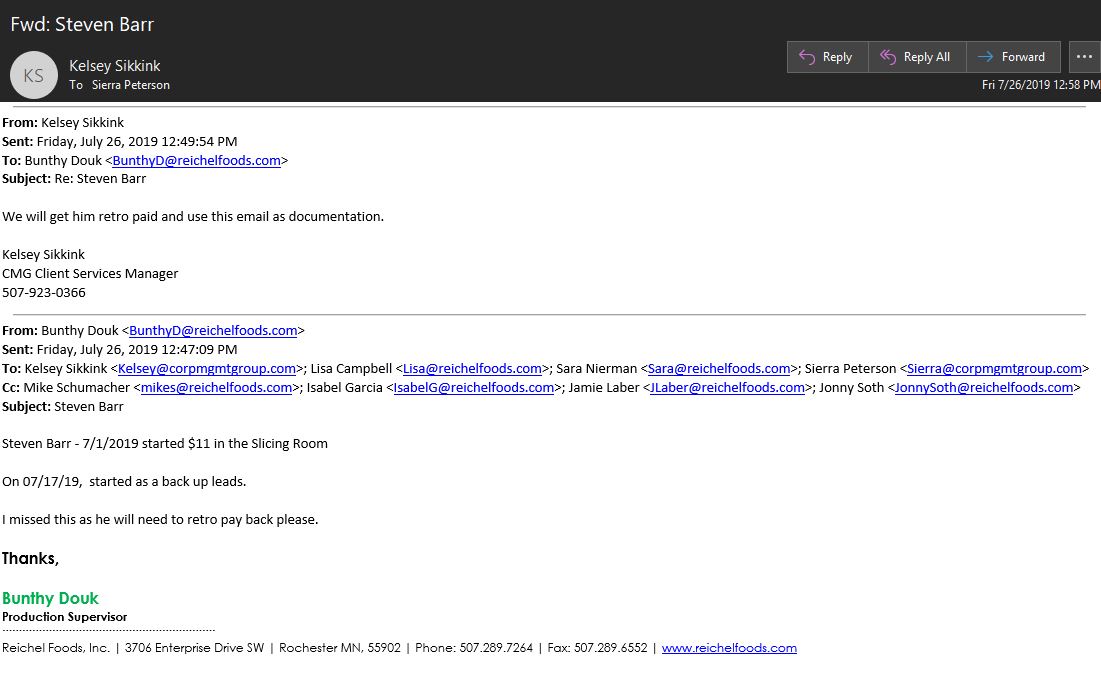This screenshot has height=677, width=1101.
Task: Click the Reply button
Action: pyautogui.click(x=827, y=57)
